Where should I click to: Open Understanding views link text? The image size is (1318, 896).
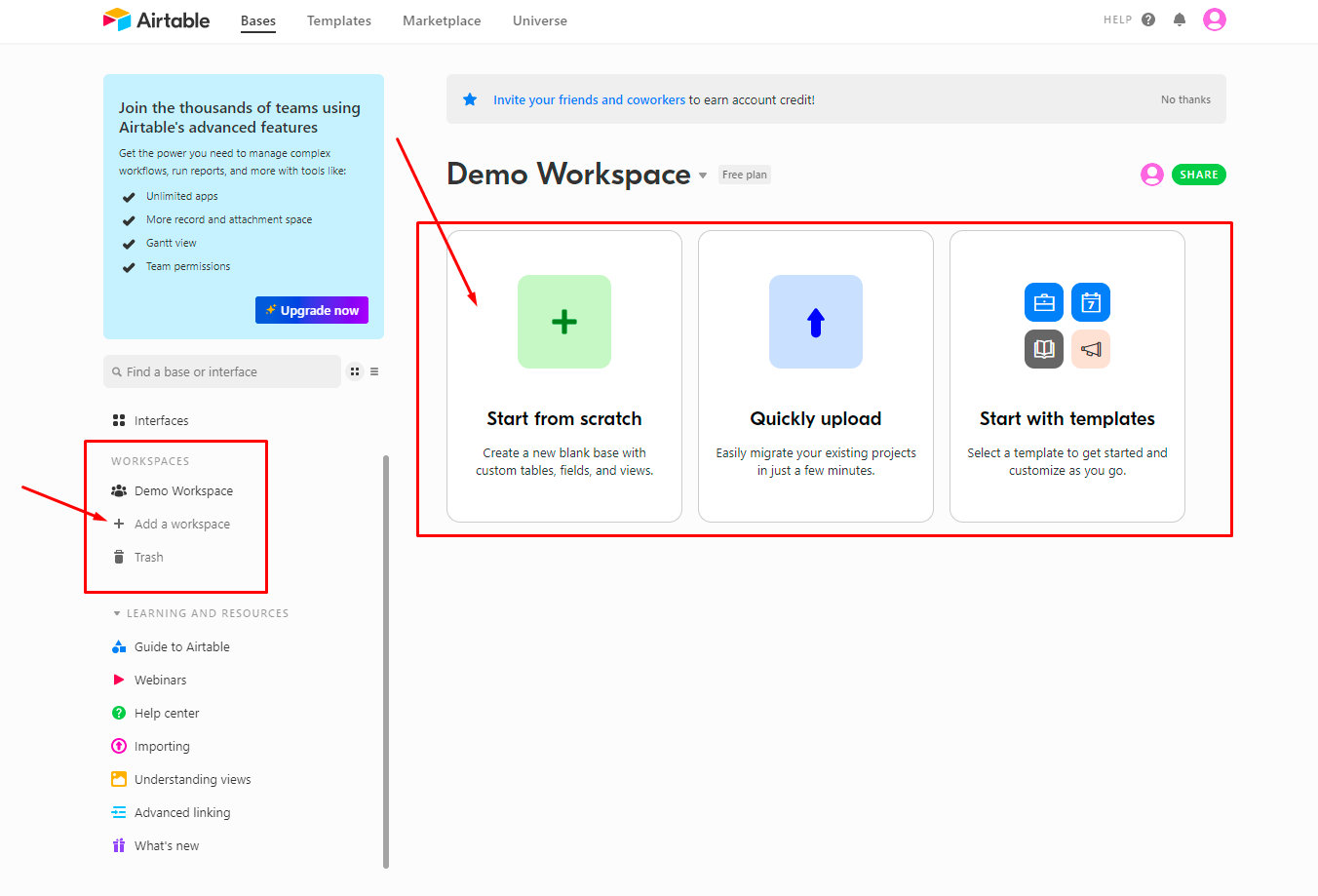pyautogui.click(x=193, y=779)
